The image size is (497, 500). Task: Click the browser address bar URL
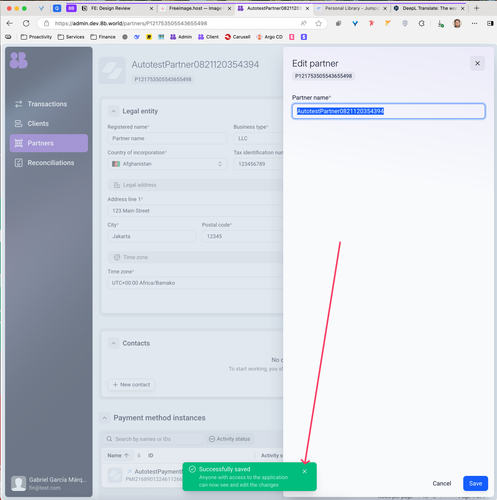131,23
